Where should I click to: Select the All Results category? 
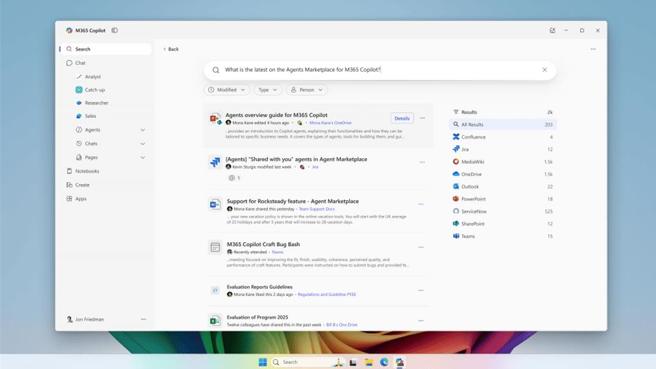(x=502, y=124)
